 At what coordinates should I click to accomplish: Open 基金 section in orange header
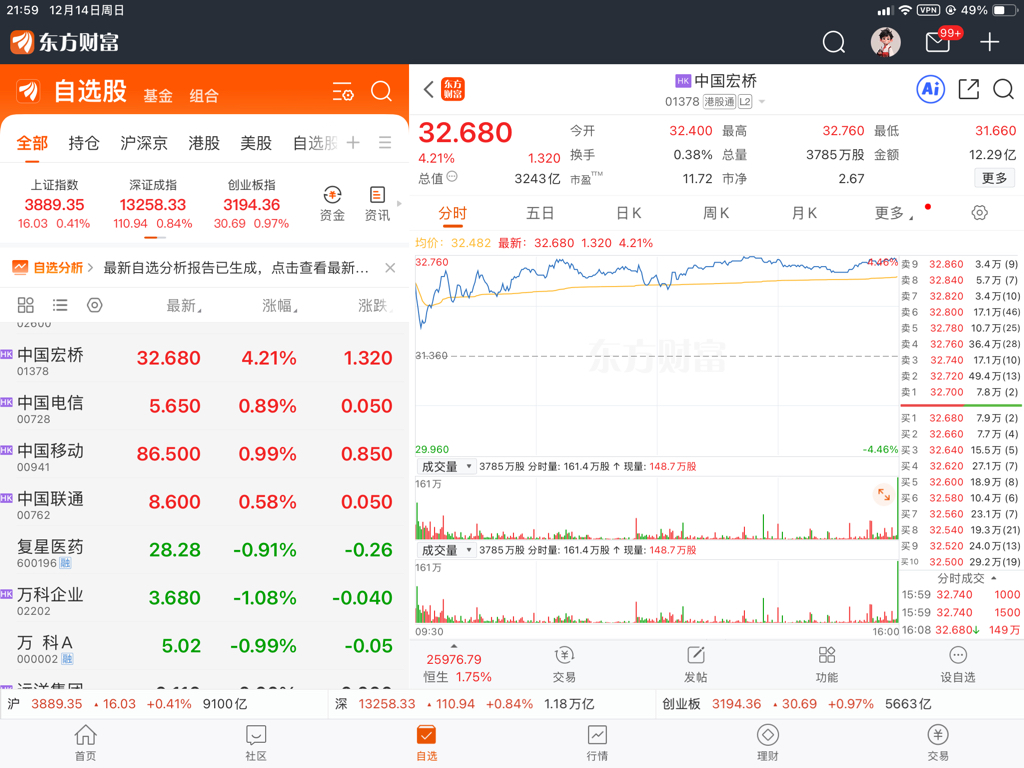tap(158, 96)
